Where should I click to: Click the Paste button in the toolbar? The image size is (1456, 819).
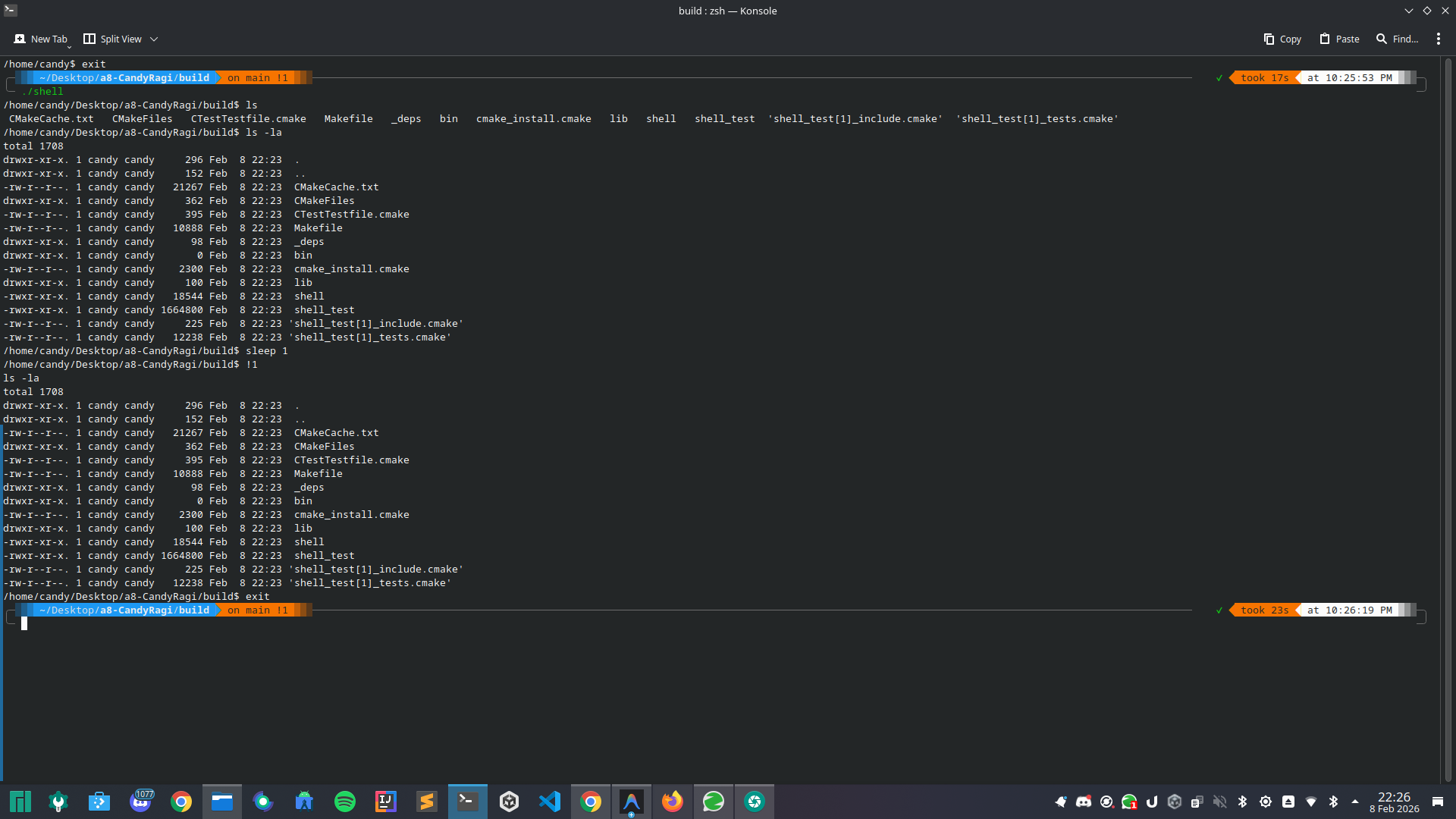(x=1338, y=39)
